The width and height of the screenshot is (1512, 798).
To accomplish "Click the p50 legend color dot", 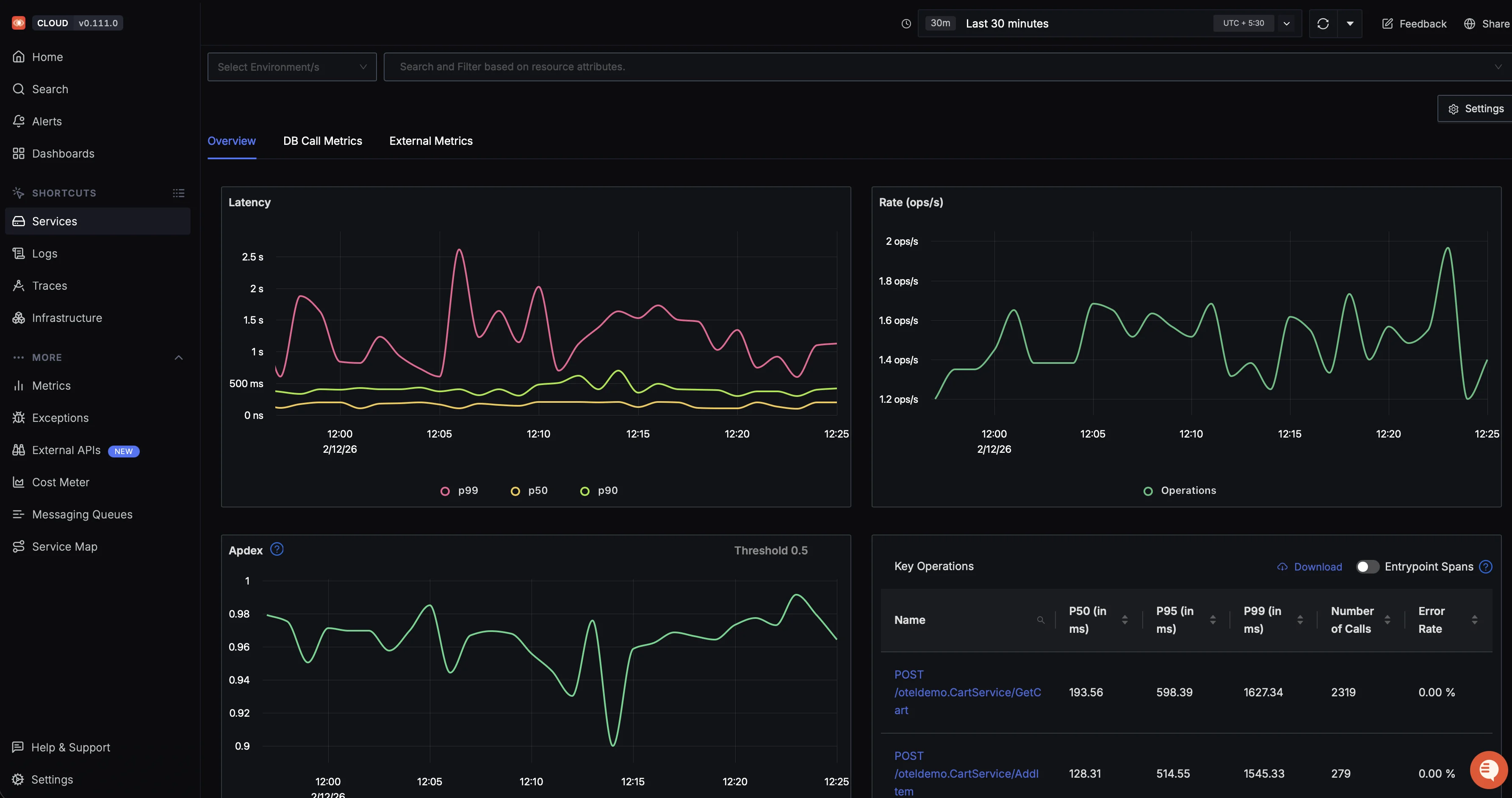I will click(515, 490).
